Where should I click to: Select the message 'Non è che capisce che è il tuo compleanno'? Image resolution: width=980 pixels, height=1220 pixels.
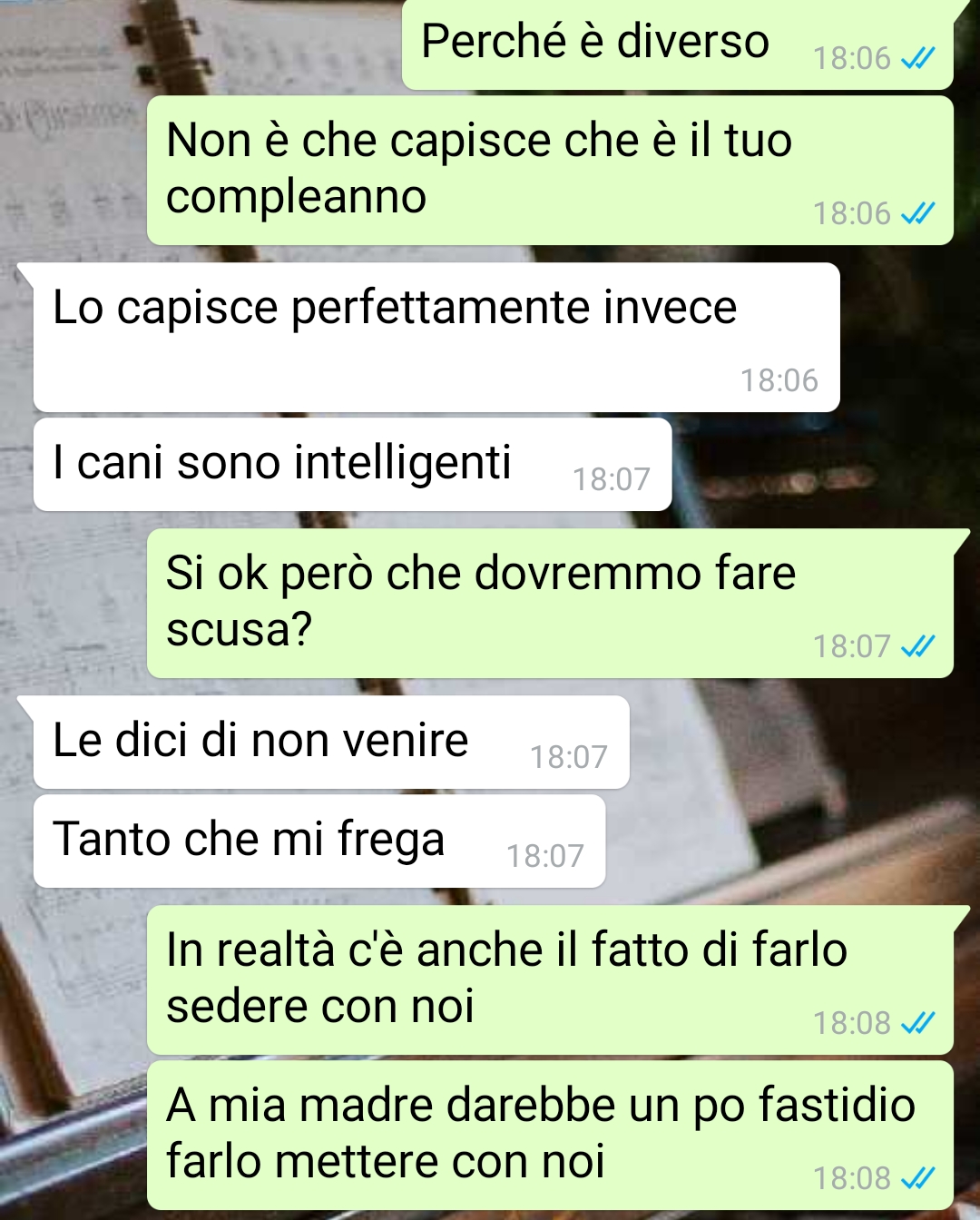point(550,171)
